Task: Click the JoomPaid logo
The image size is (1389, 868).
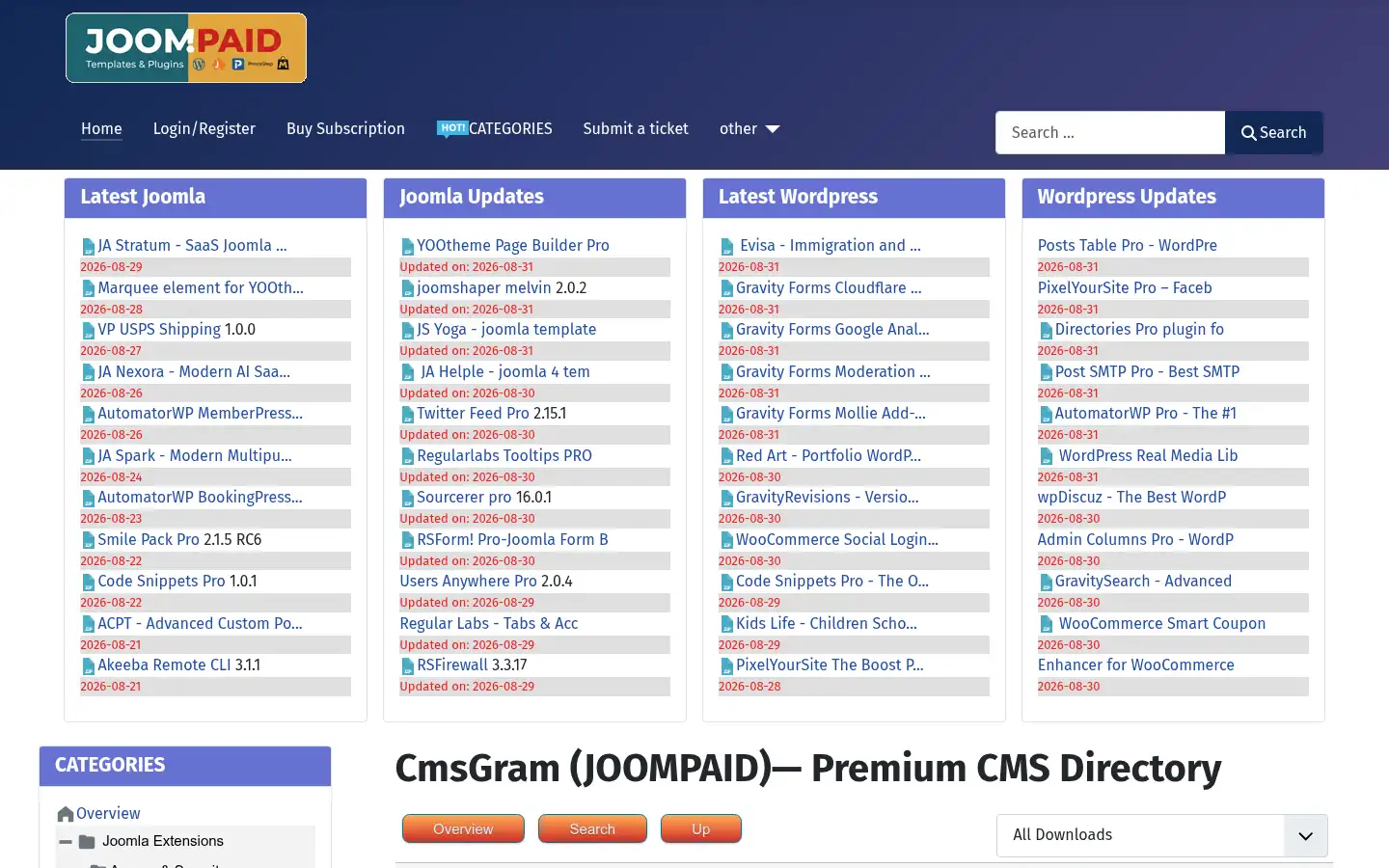Action: pos(186,47)
